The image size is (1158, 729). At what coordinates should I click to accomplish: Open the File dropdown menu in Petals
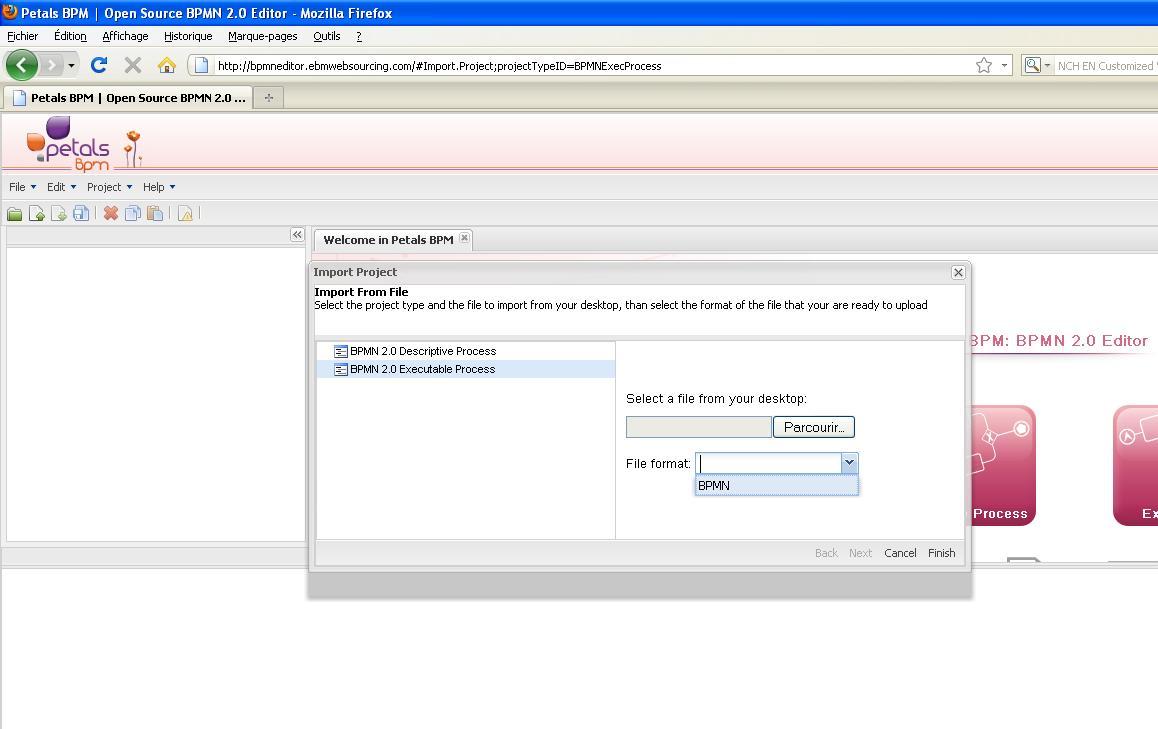[22, 187]
